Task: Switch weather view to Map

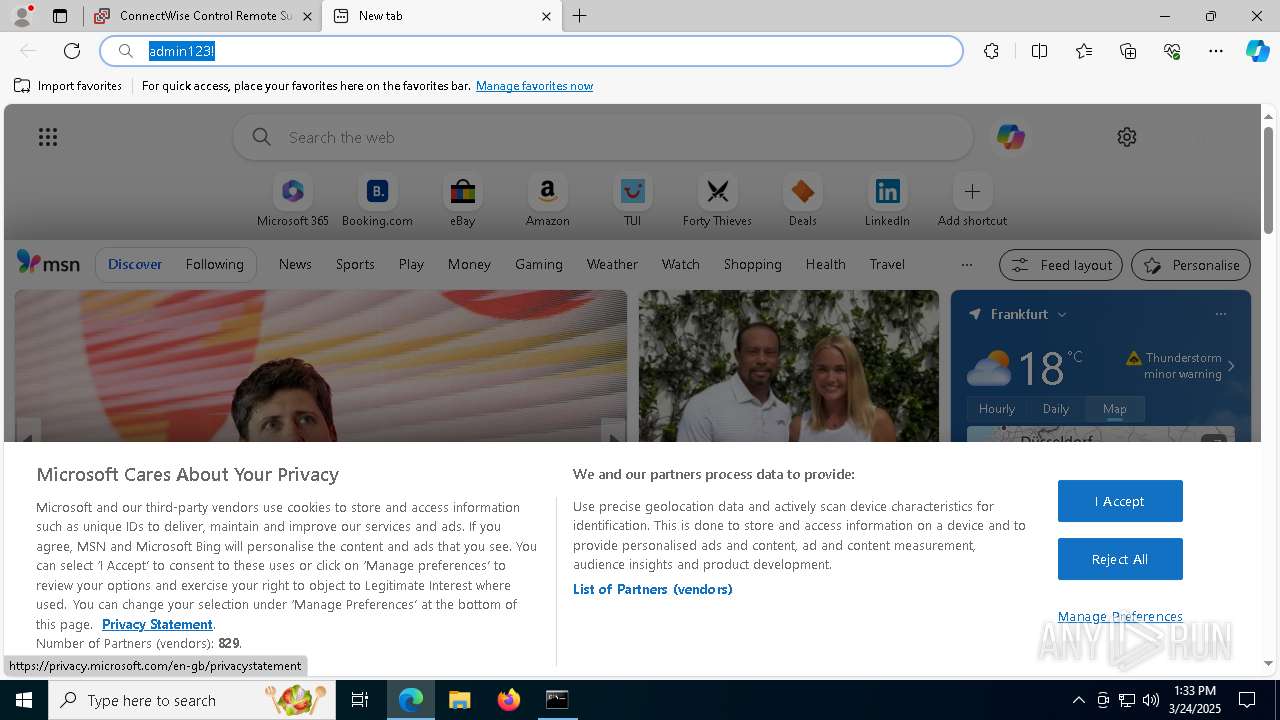Action: click(1115, 408)
